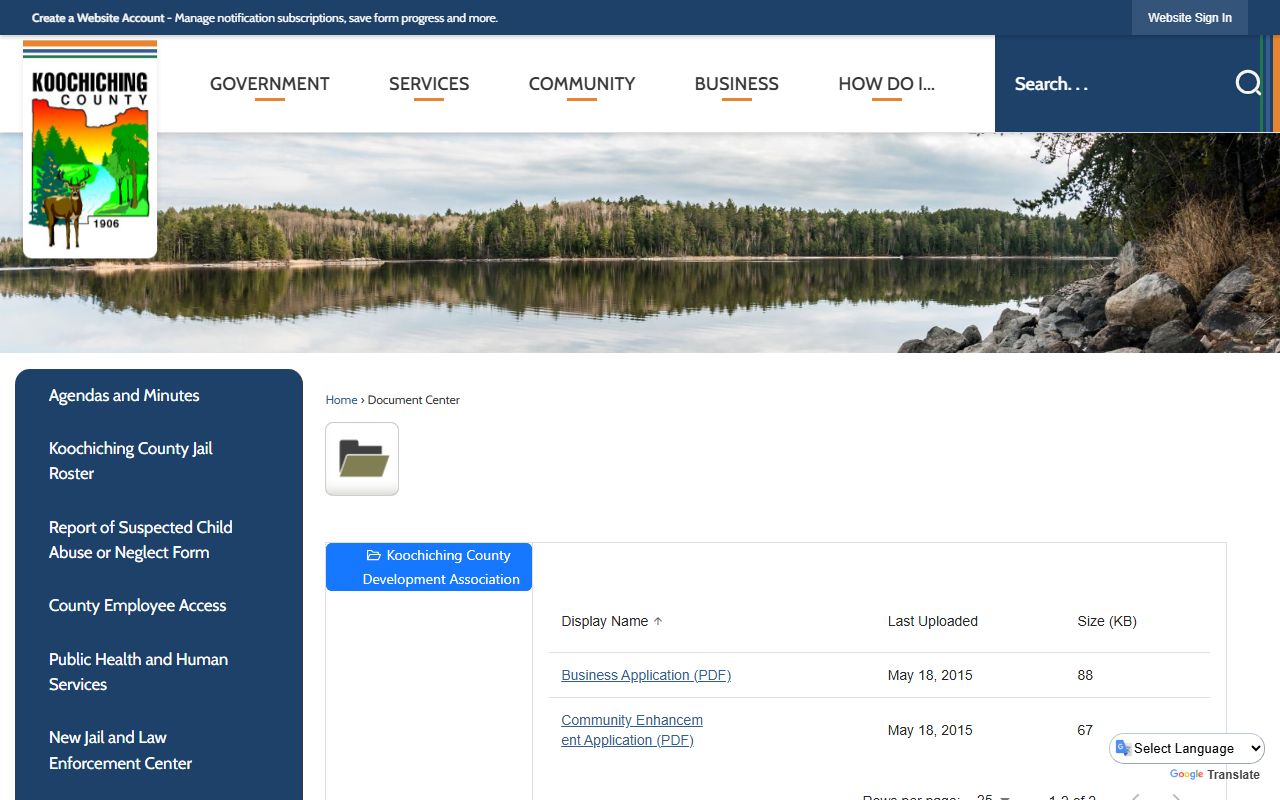Click in the Search field
This screenshot has height=800, width=1280.
[1115, 84]
